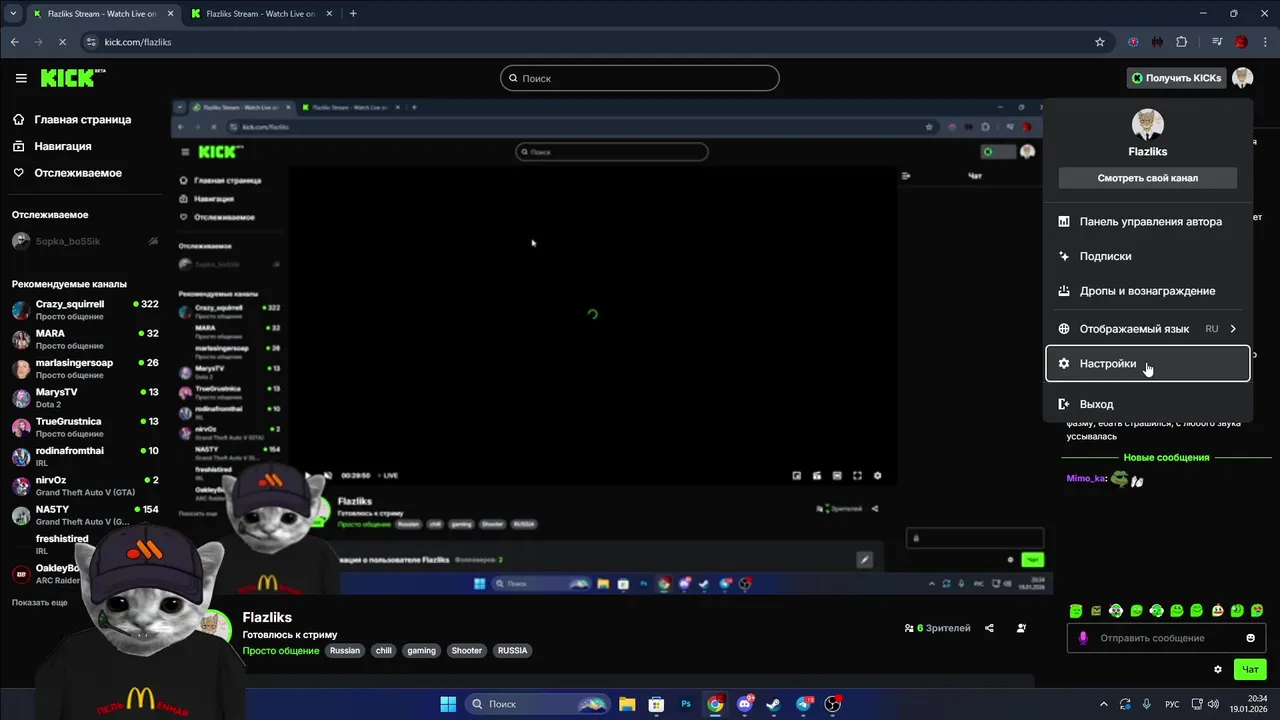Go back in Chrome
Image resolution: width=1280 pixels, height=720 pixels.
tap(14, 42)
